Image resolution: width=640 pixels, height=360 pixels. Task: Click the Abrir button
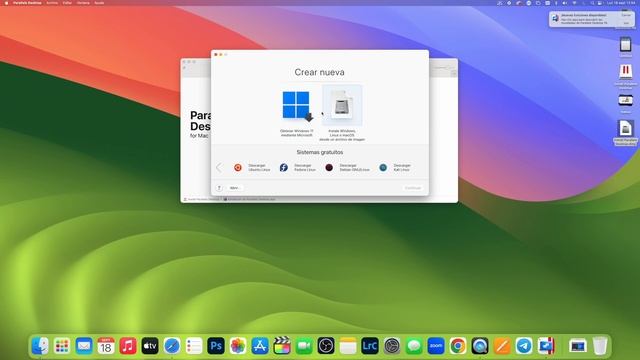[x=234, y=188]
